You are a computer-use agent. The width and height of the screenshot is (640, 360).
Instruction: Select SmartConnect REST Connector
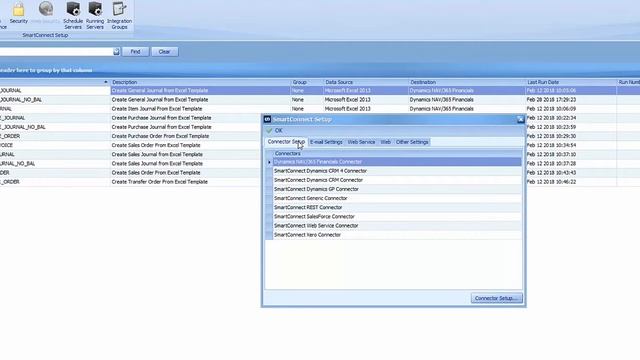click(x=397, y=207)
